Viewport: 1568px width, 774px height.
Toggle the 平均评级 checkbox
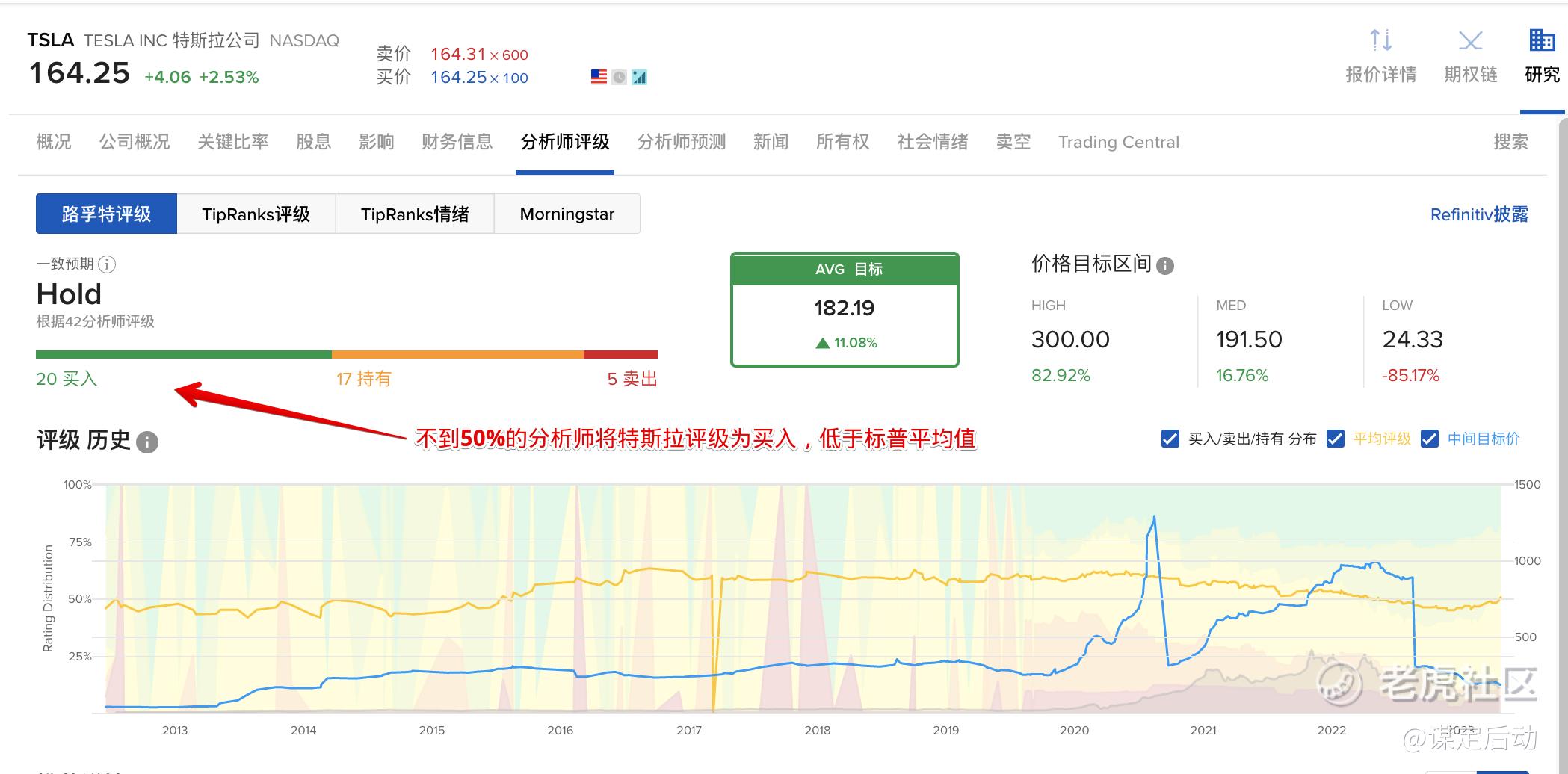click(1336, 439)
